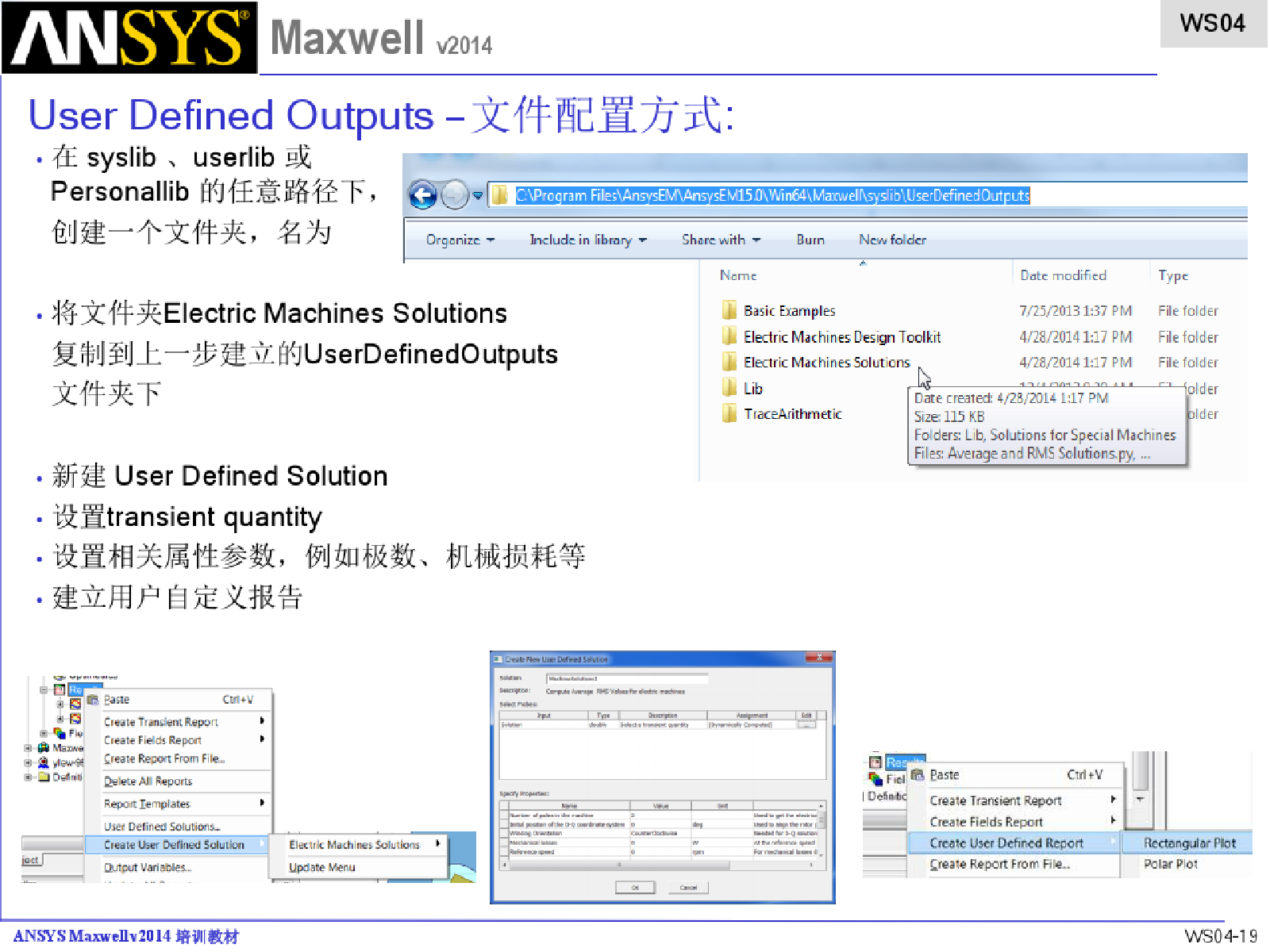
Task: Move the properties table horizontal scrollbar
Action: (x=619, y=864)
